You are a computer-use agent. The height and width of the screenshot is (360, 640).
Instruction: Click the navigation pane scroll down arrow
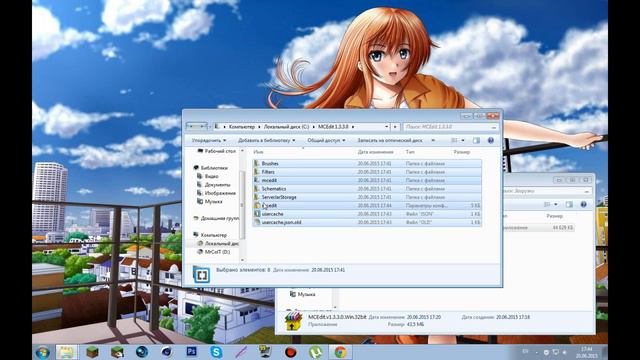[x=242, y=260]
